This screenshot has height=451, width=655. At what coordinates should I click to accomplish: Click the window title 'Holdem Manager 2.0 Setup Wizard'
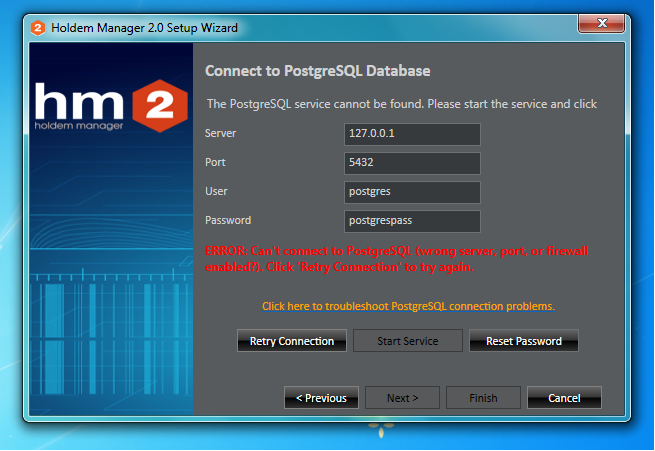click(145, 28)
